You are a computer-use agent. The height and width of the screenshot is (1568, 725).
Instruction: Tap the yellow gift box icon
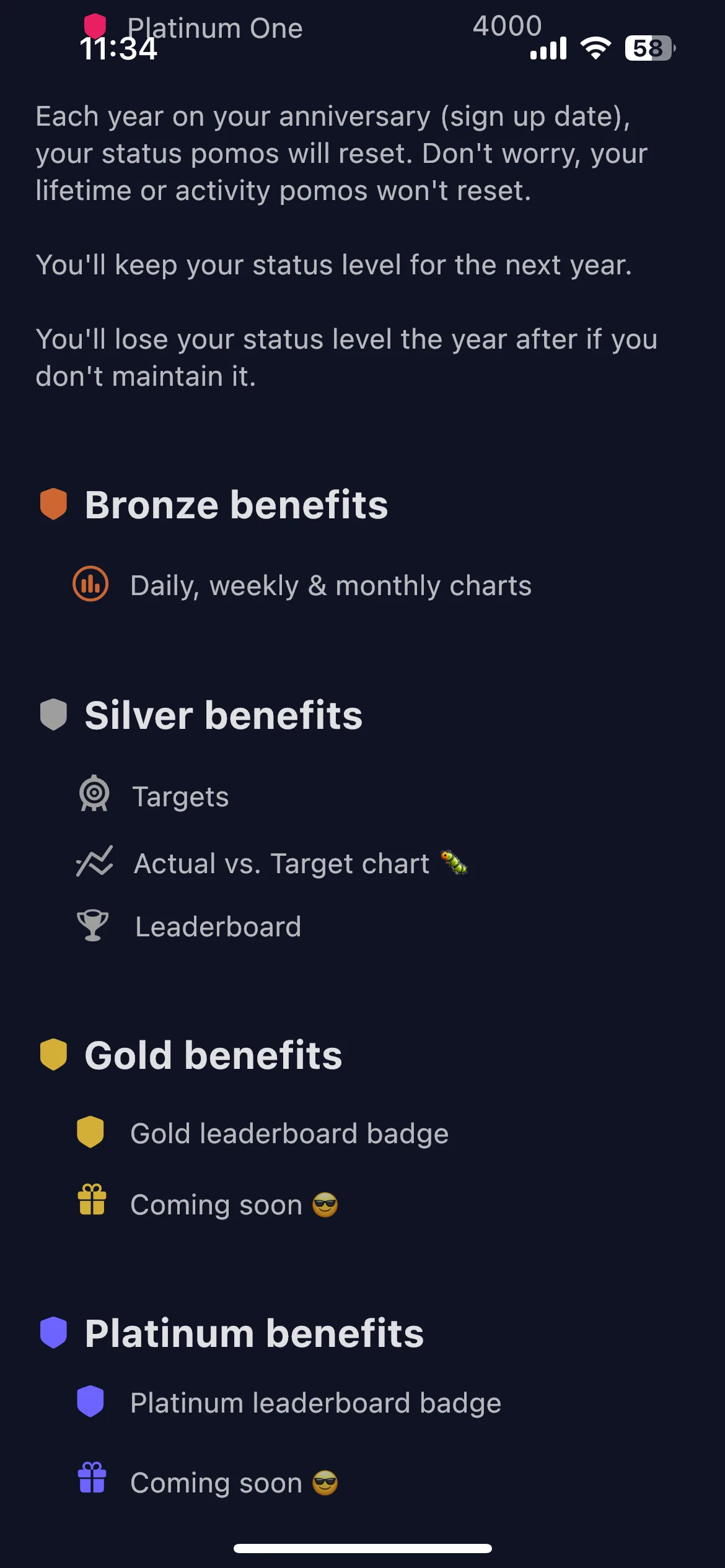click(x=92, y=1200)
